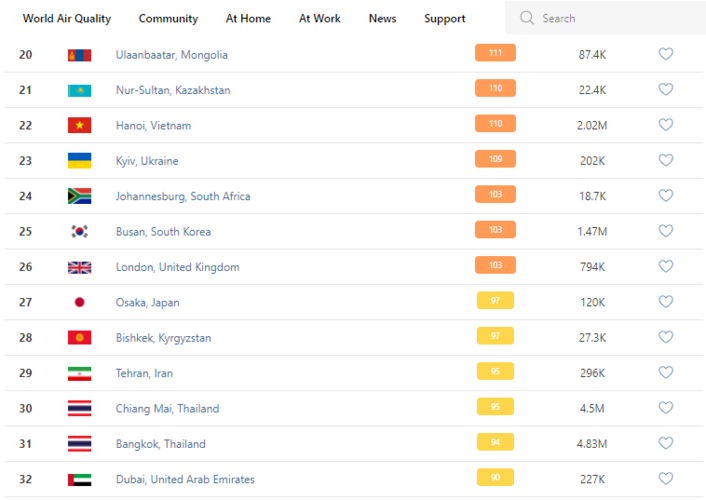Open the At Home menu
Viewport: 706px width, 500px height.
(248, 18)
